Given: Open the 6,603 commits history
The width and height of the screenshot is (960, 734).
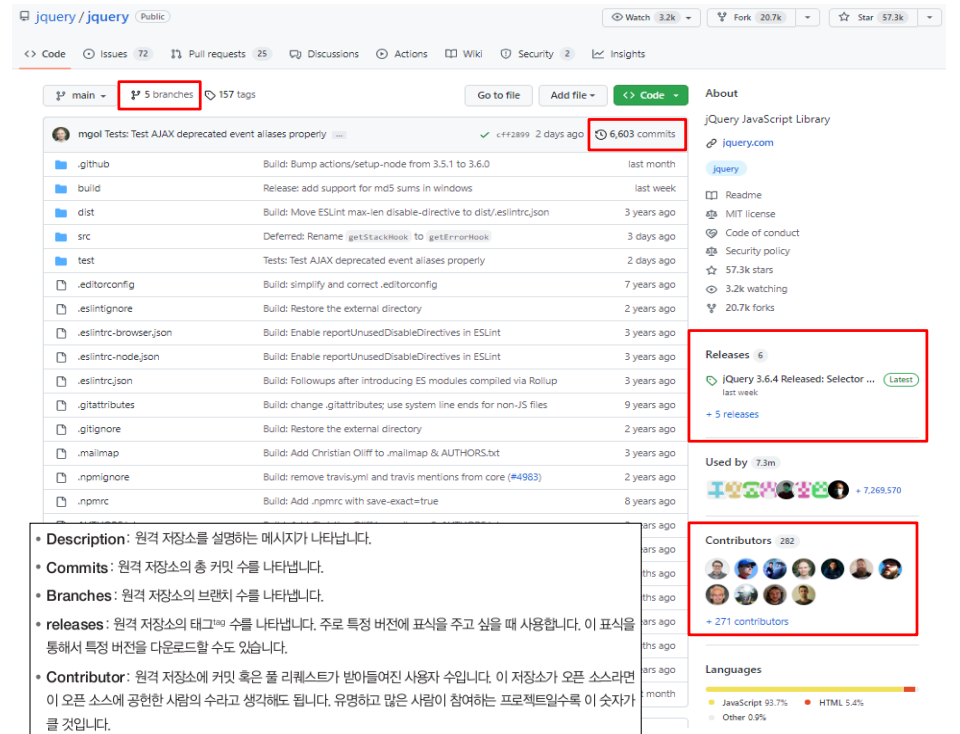Looking at the screenshot, I should tap(636, 134).
